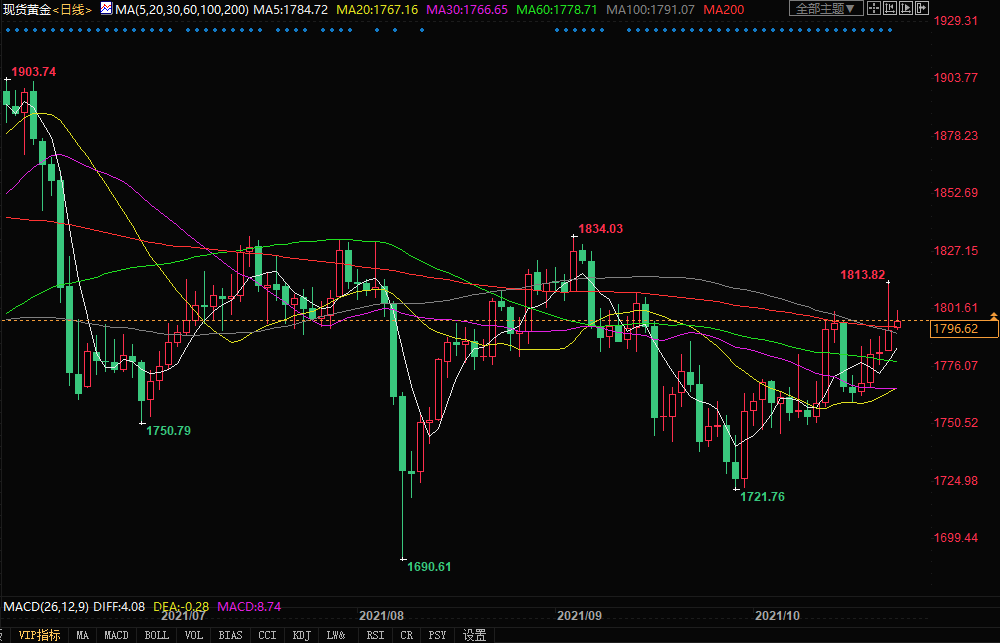Open the VIP指标 tab

tap(39, 635)
